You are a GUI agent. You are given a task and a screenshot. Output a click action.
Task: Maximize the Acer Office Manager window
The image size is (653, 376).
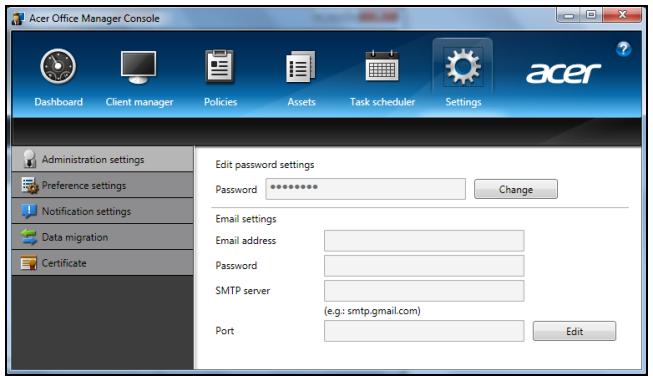(x=591, y=15)
